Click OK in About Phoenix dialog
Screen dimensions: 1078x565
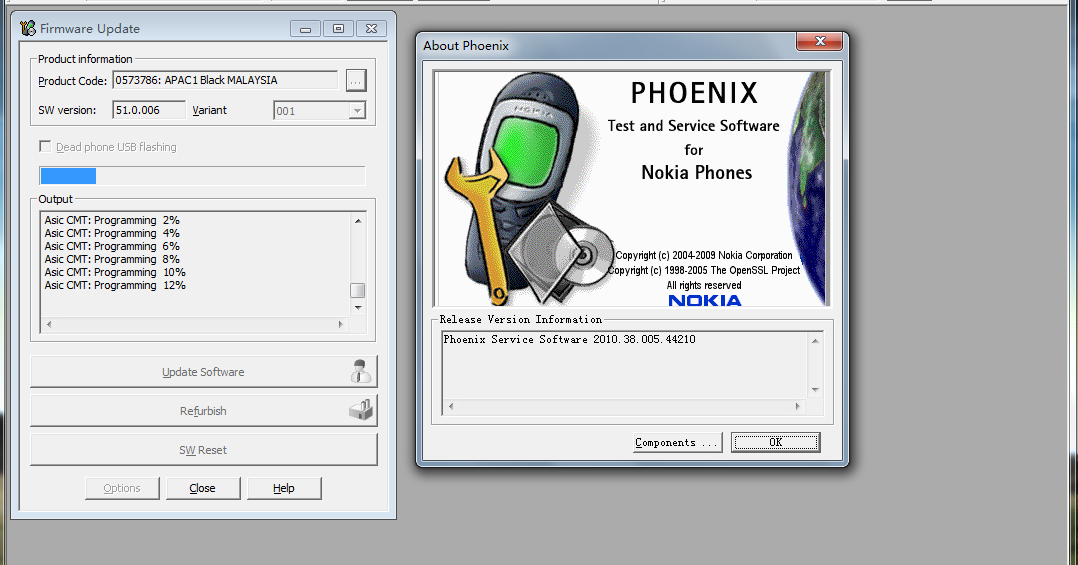[776, 443]
